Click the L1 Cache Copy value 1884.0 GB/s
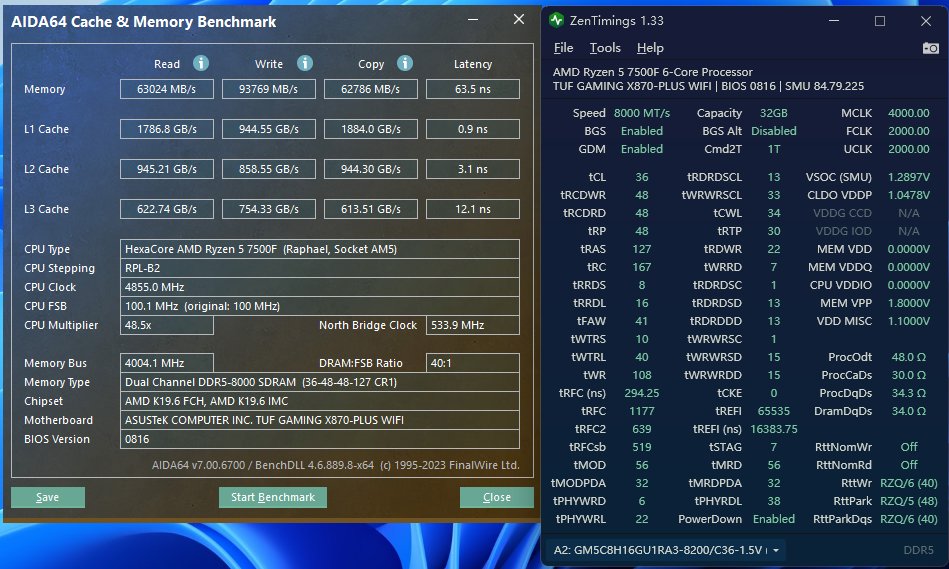Screen dimensions: 949x569 coord(370,129)
